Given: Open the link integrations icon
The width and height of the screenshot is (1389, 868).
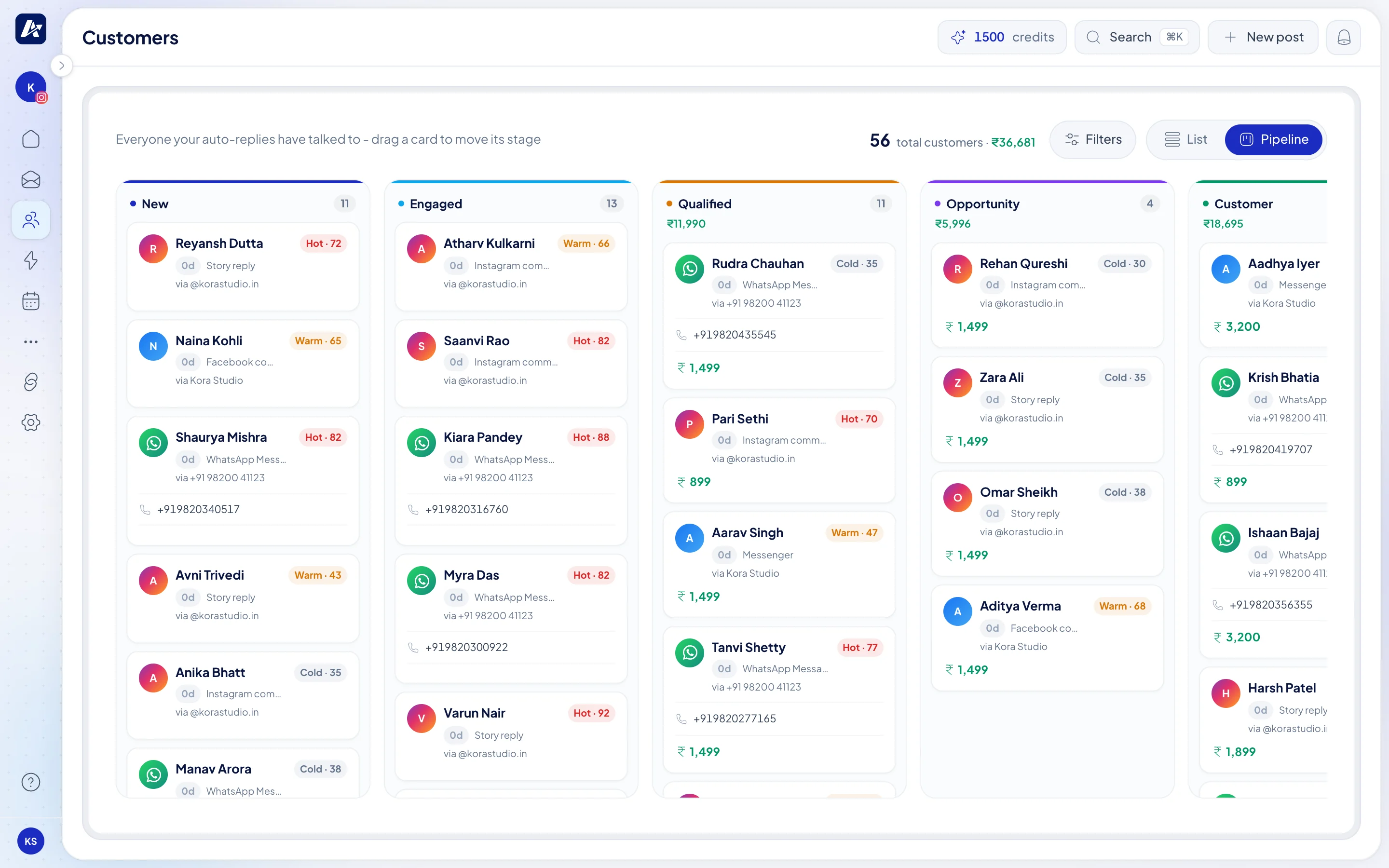Looking at the screenshot, I should (30, 382).
